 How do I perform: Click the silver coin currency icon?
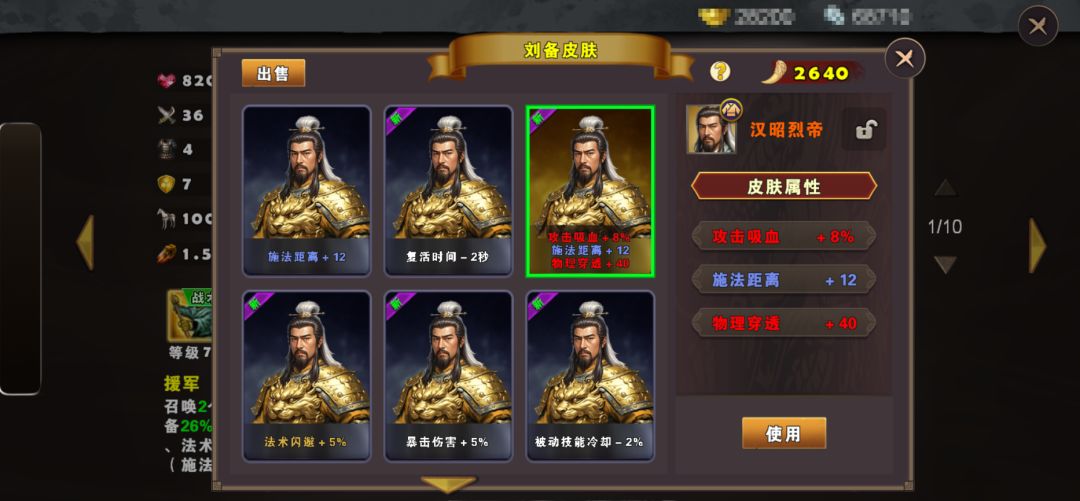[x=834, y=17]
